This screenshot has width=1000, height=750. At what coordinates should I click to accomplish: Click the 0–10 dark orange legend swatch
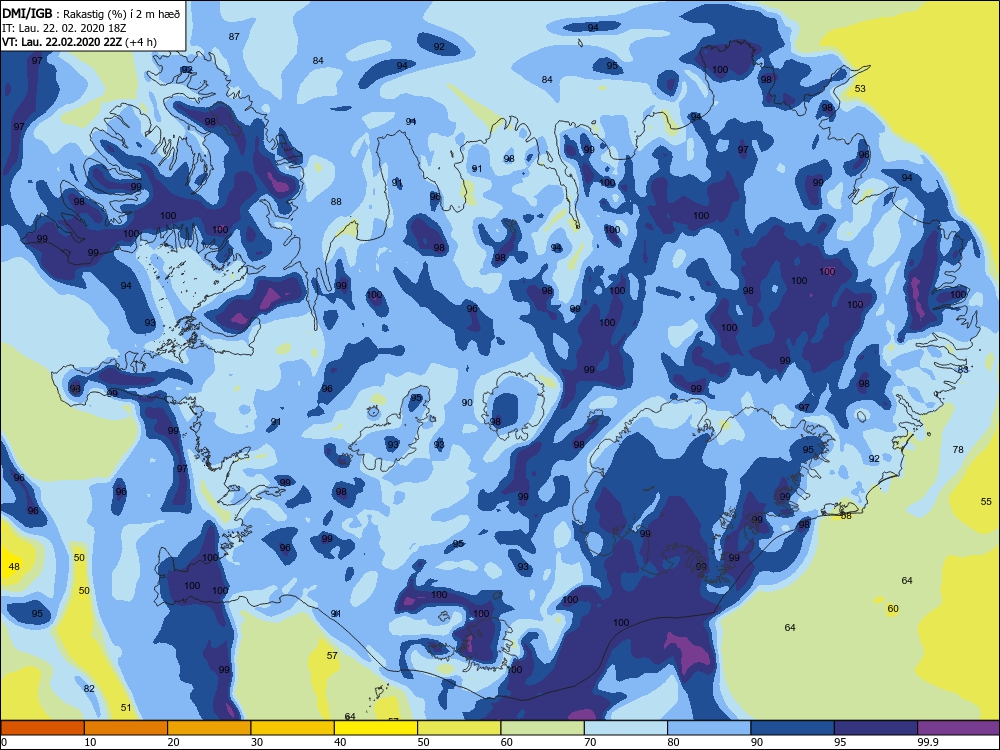click(42, 728)
